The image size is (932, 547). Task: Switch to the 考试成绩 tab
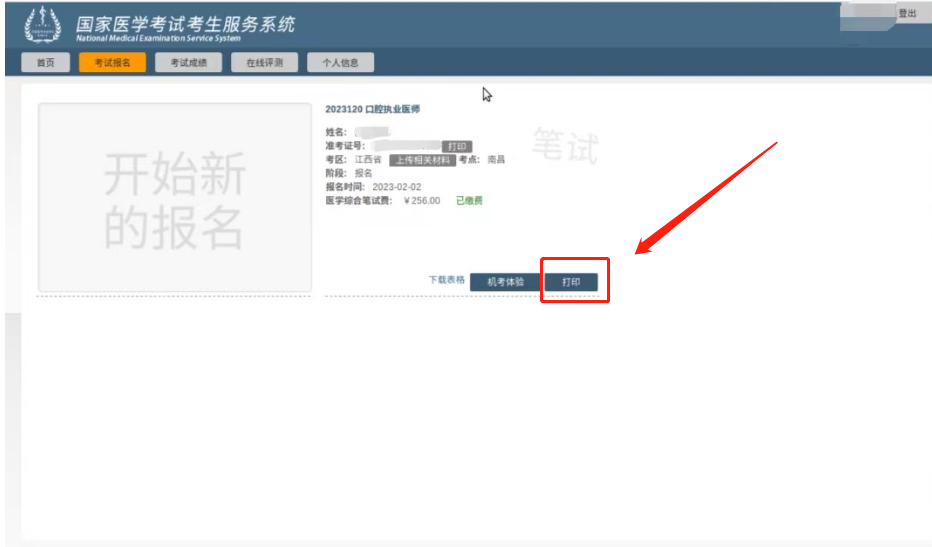tap(188, 63)
